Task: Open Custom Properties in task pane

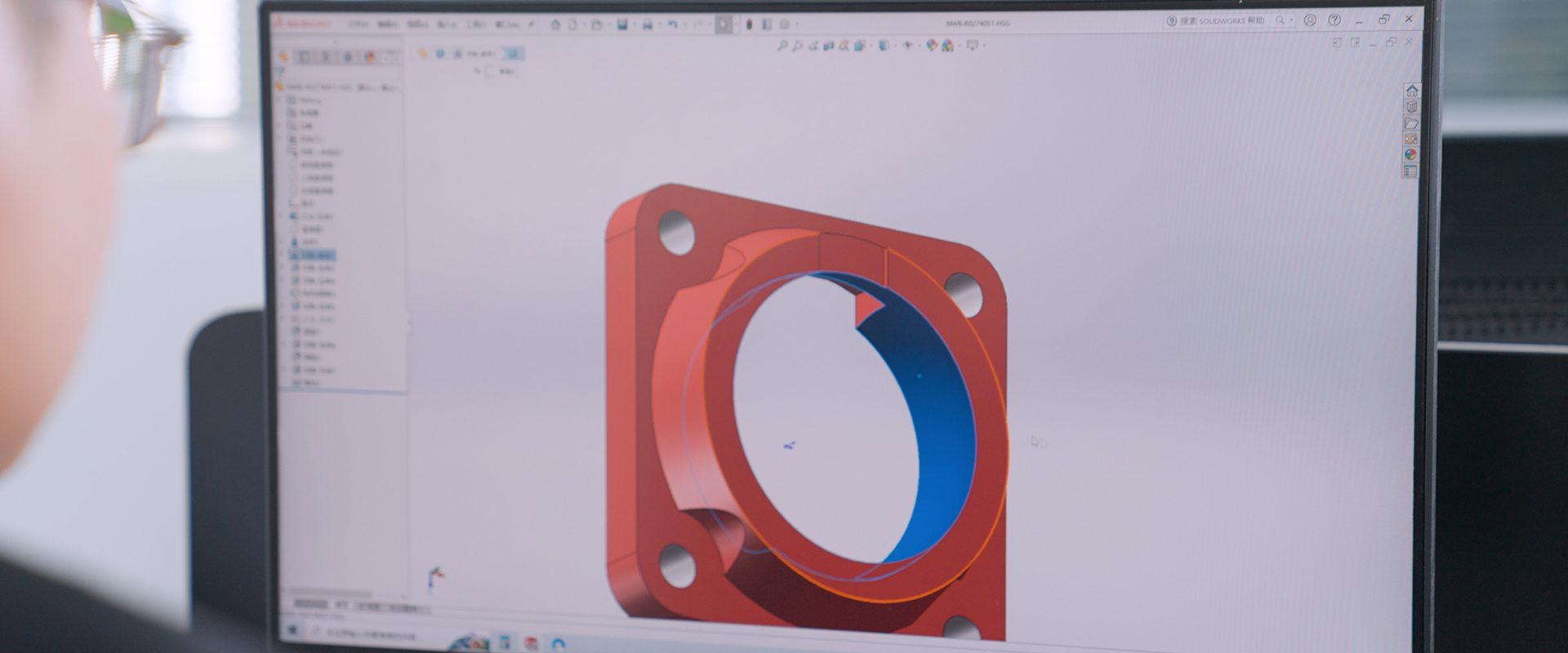Action: 1411,171
